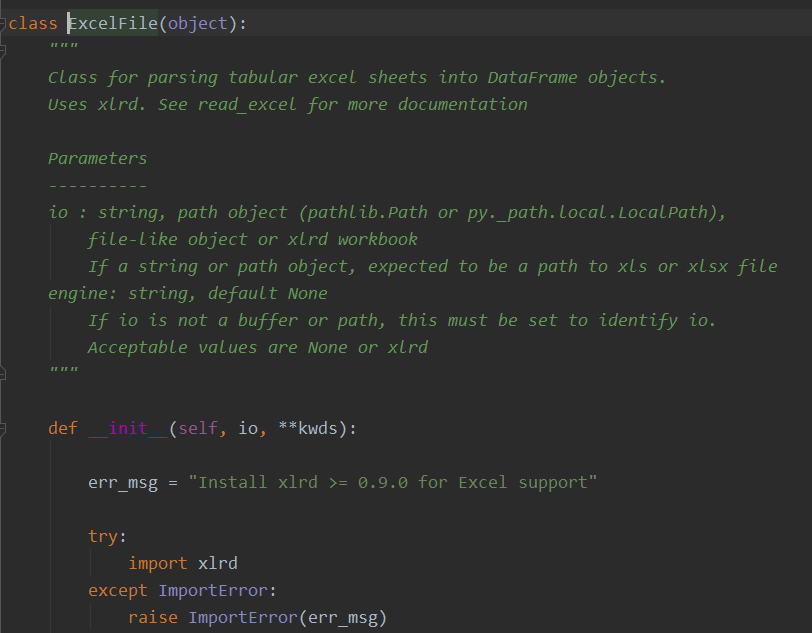This screenshot has width=812, height=633.
Task: Click the 'raise' keyword
Action: [153, 617]
